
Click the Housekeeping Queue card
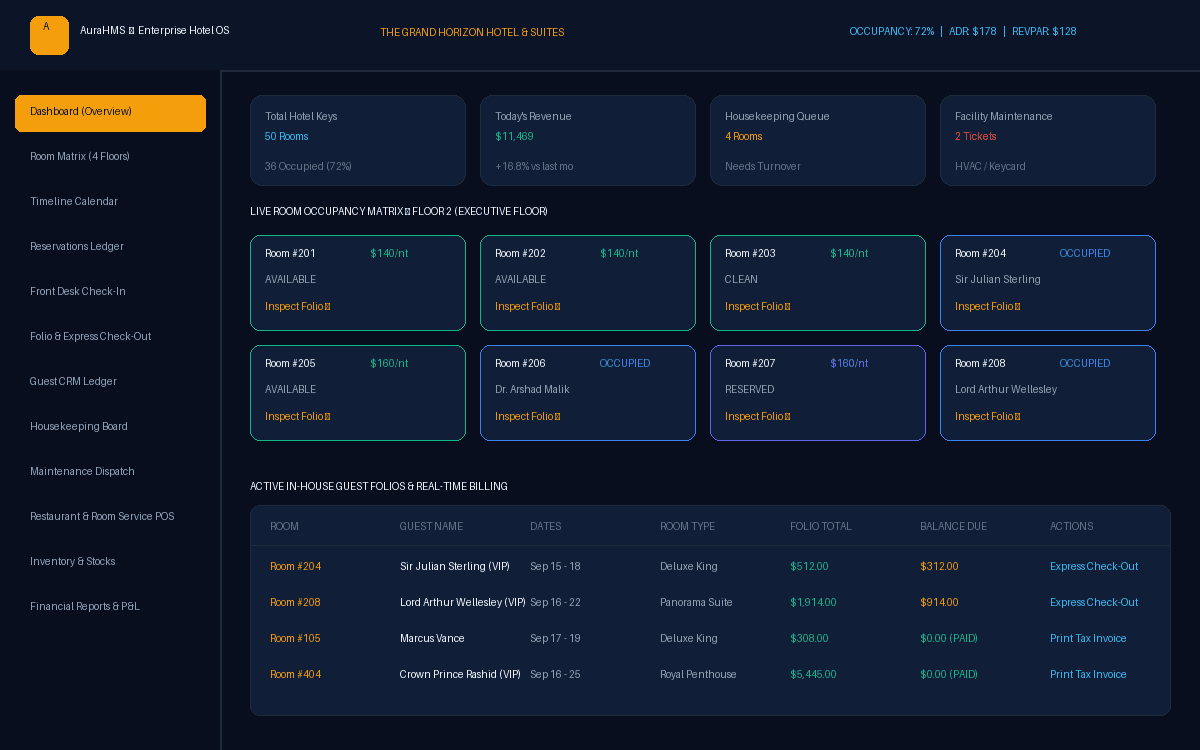click(x=818, y=141)
